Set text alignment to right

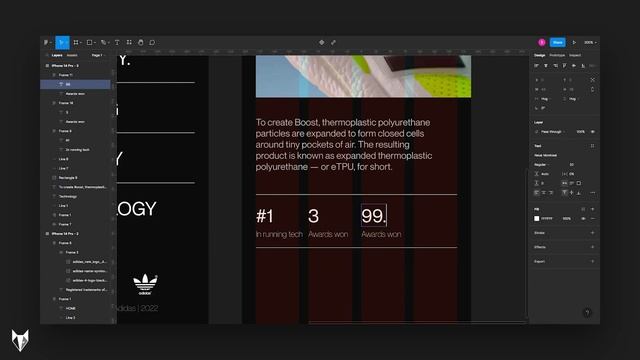(551, 193)
